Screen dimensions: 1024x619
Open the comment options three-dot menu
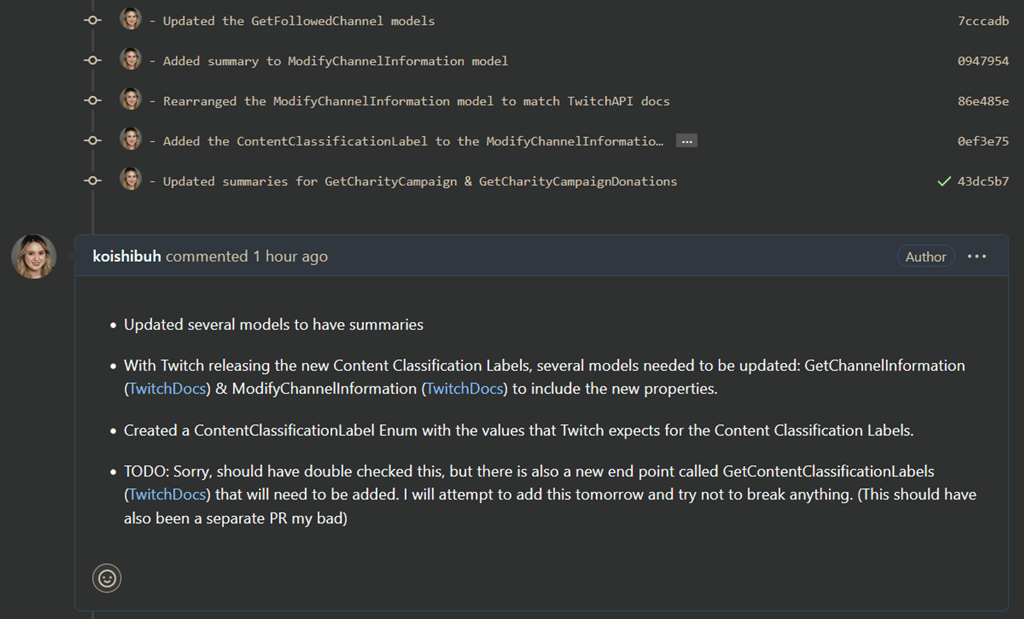pos(976,257)
